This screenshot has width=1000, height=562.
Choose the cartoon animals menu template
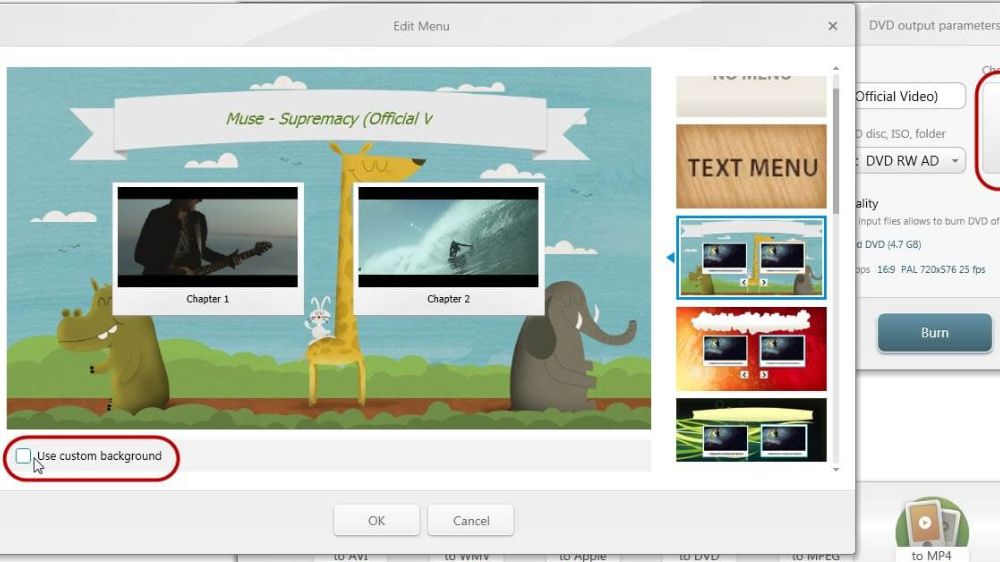751,258
